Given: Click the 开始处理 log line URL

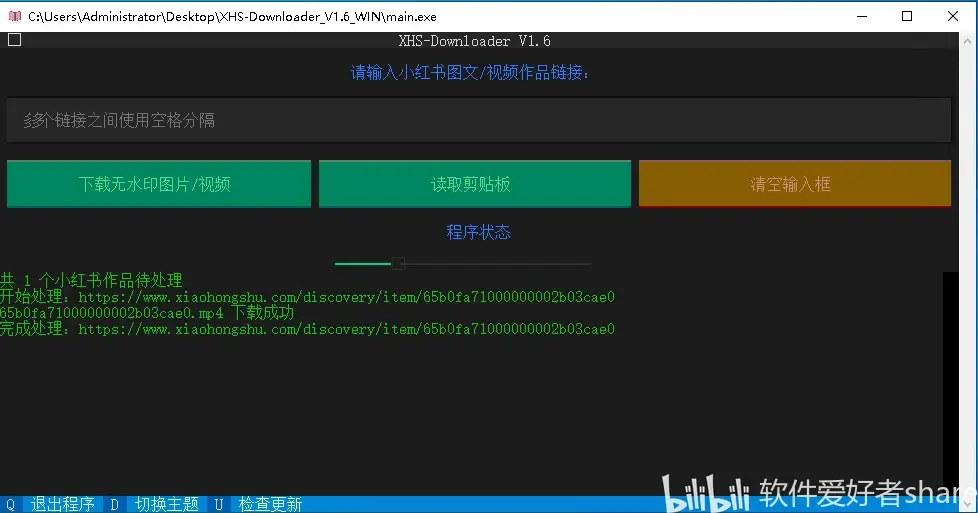Looking at the screenshot, I should pos(346,296).
